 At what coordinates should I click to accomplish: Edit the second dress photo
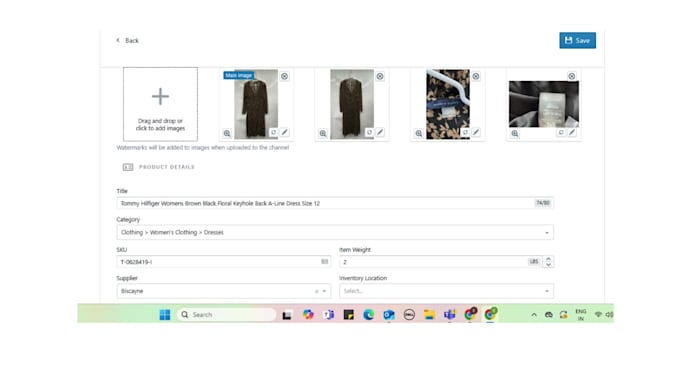pyautogui.click(x=380, y=132)
